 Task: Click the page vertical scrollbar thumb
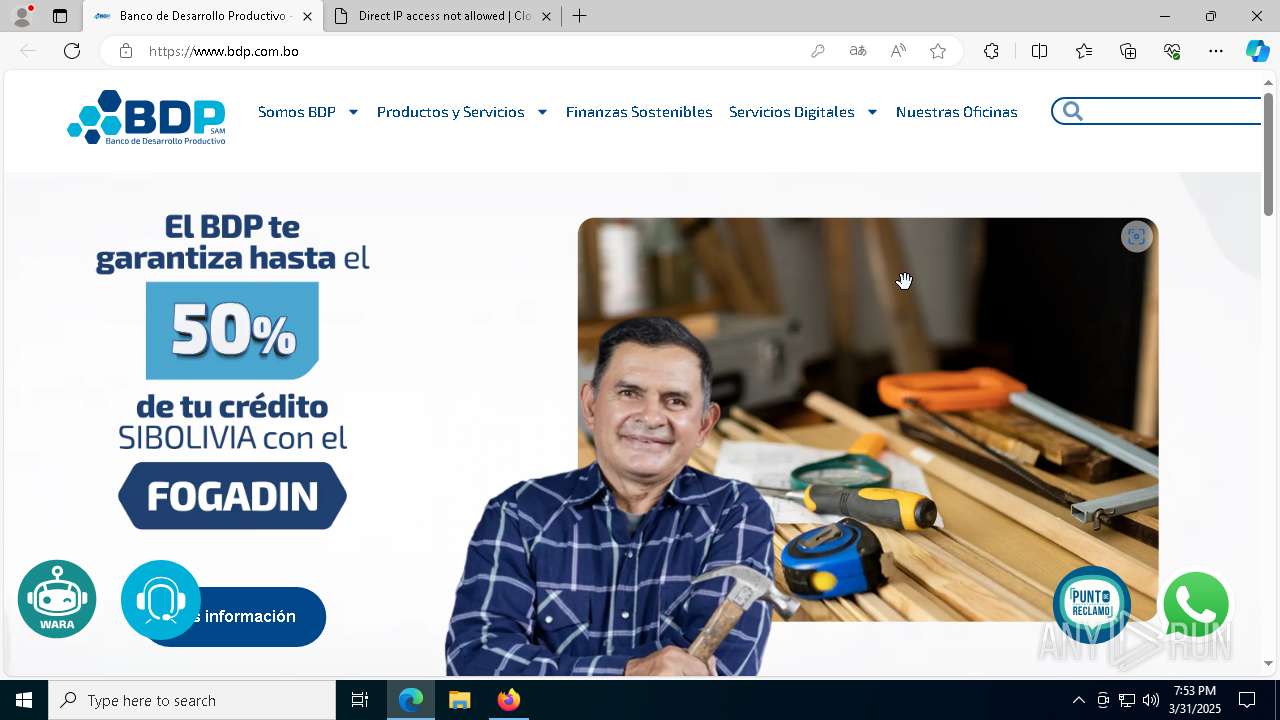1268,154
